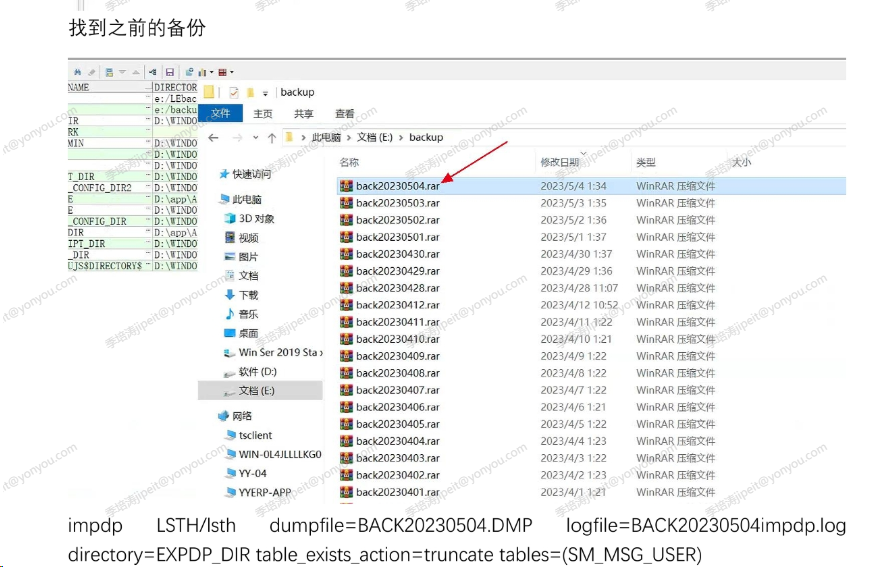Image resolution: width=894 pixels, height=567 pixels.
Task: Click WinRAR icon of back20230405.rar
Action: (346, 424)
